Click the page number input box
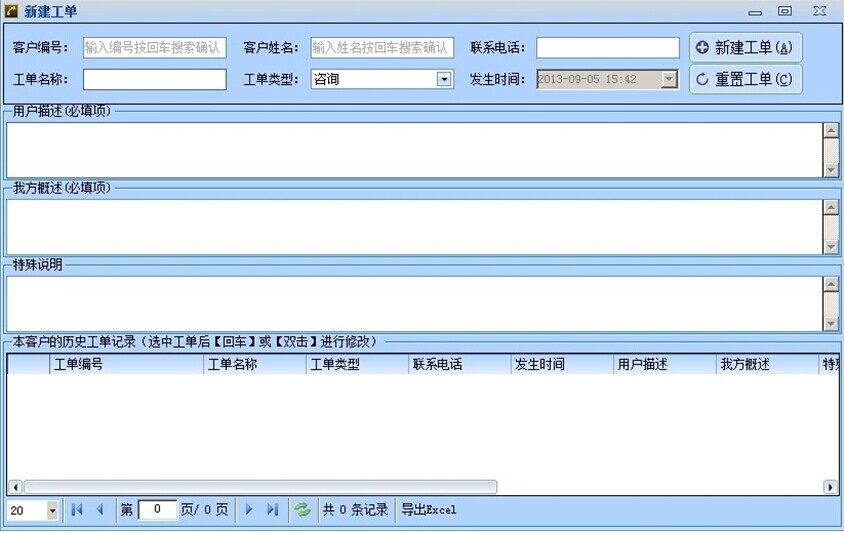 click(x=157, y=510)
